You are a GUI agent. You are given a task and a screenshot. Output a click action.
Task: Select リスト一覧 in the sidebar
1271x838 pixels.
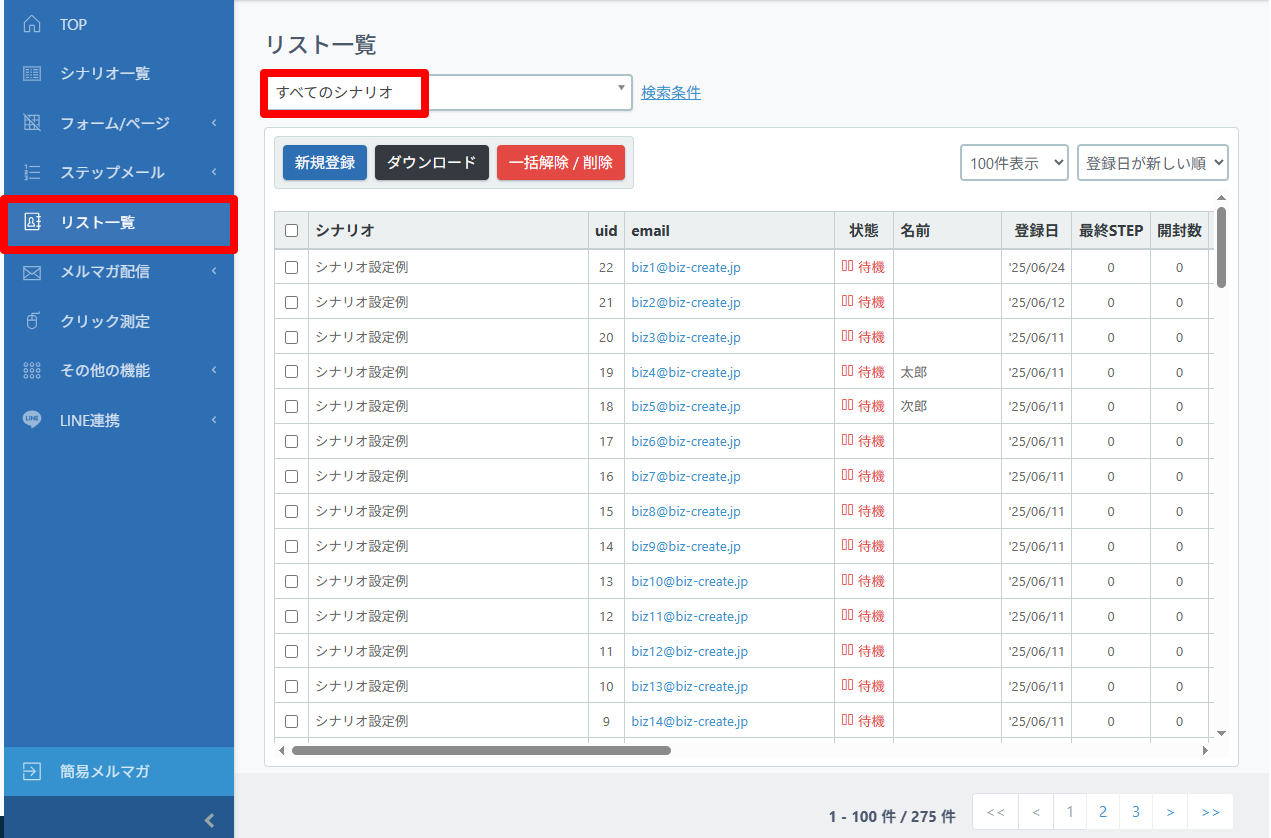pos(119,222)
